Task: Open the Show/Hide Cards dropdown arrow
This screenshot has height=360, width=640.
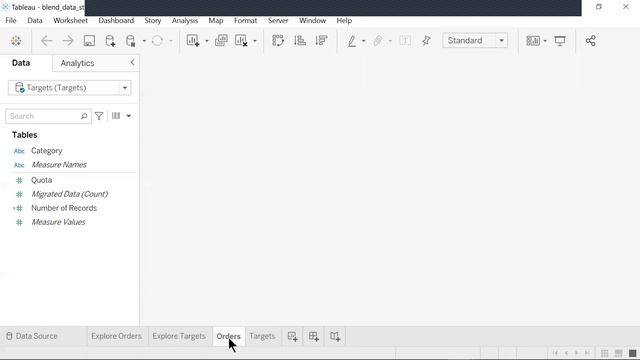Action: (x=545, y=41)
